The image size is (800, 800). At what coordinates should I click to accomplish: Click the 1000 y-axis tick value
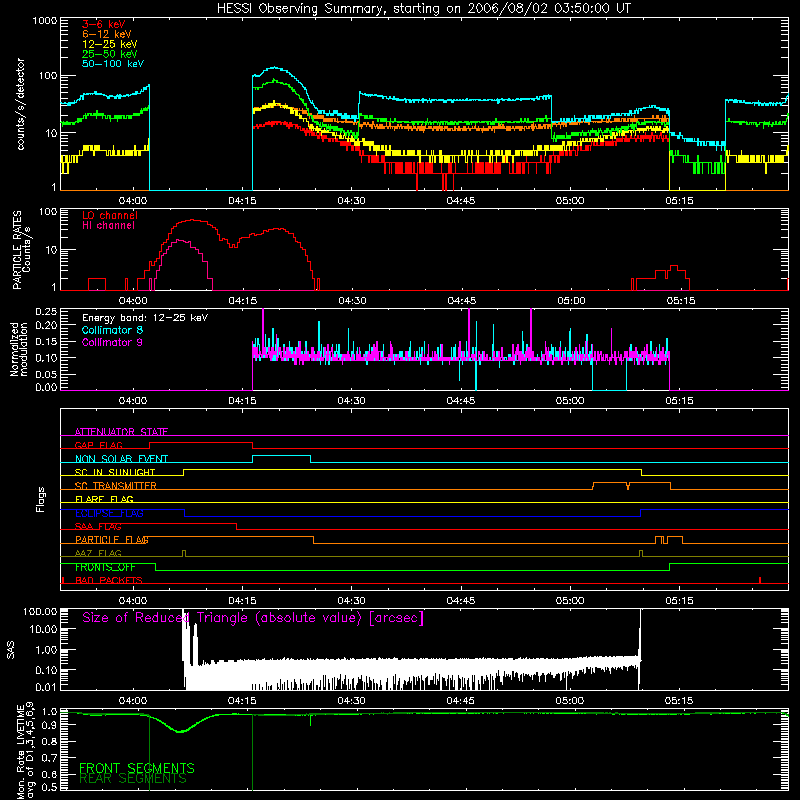pyautogui.click(x=45, y=21)
